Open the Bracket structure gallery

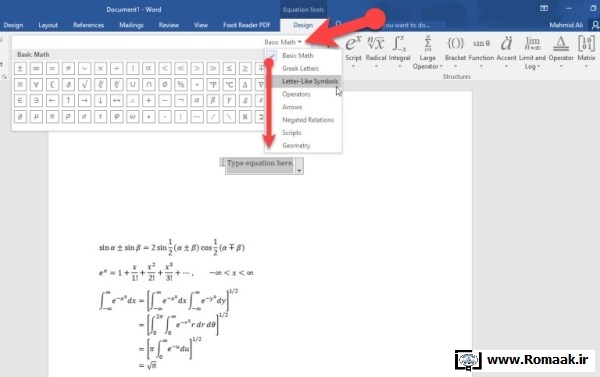pyautogui.click(x=455, y=51)
